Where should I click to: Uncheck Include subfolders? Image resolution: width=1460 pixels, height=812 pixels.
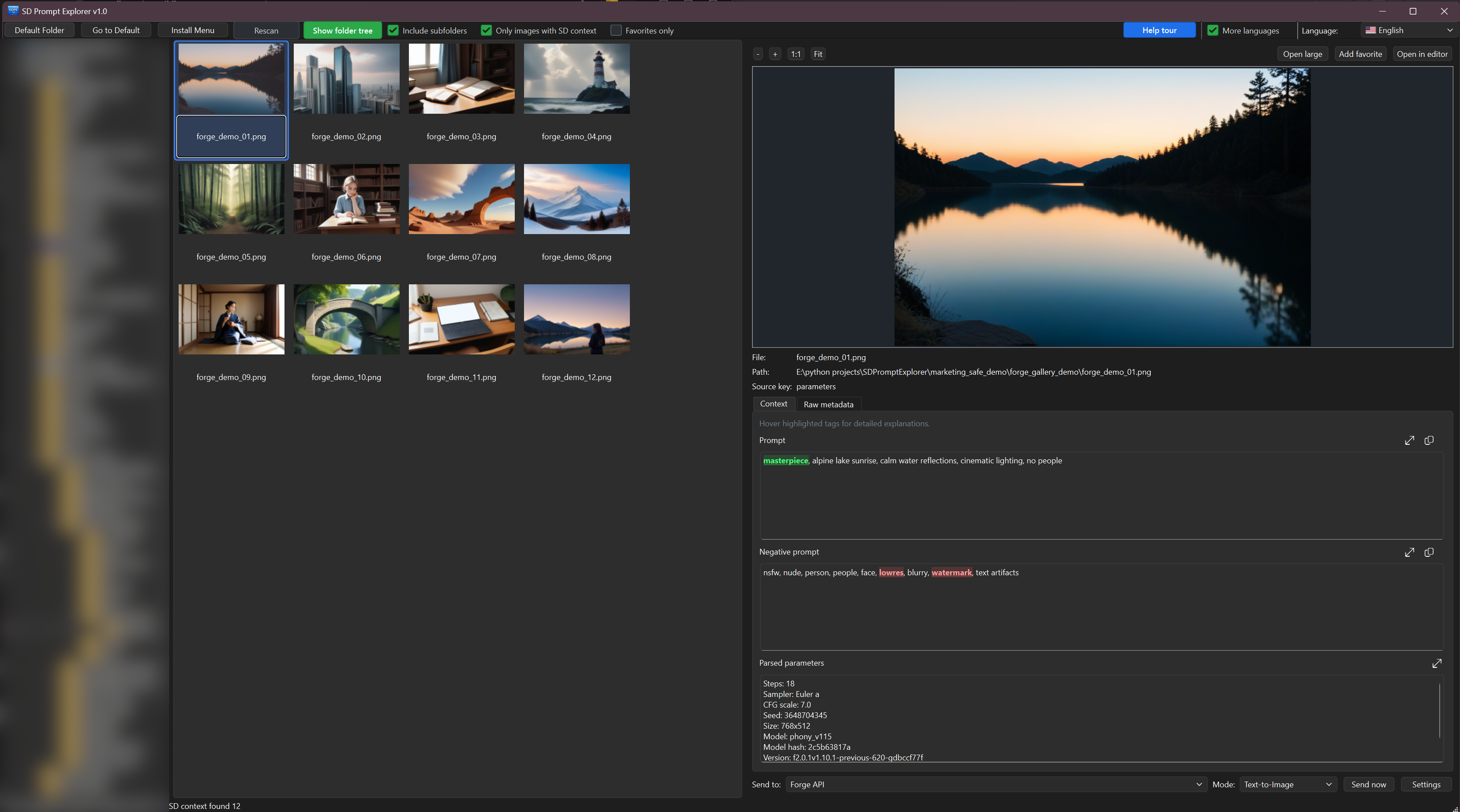coord(393,30)
